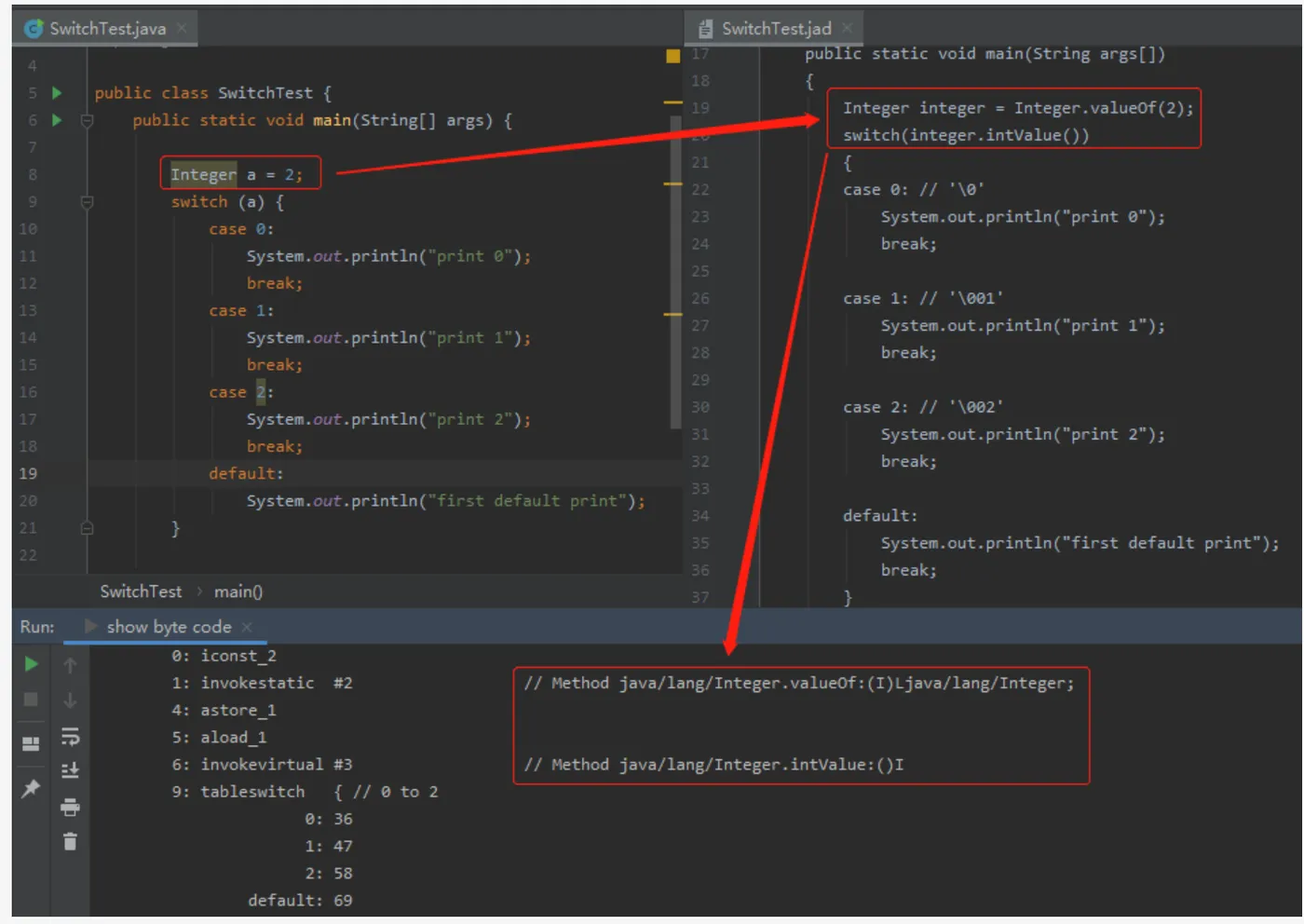Screen dimensions: 1304x924
Task: Click the top yellow warning stripe mark
Action: coord(673,102)
